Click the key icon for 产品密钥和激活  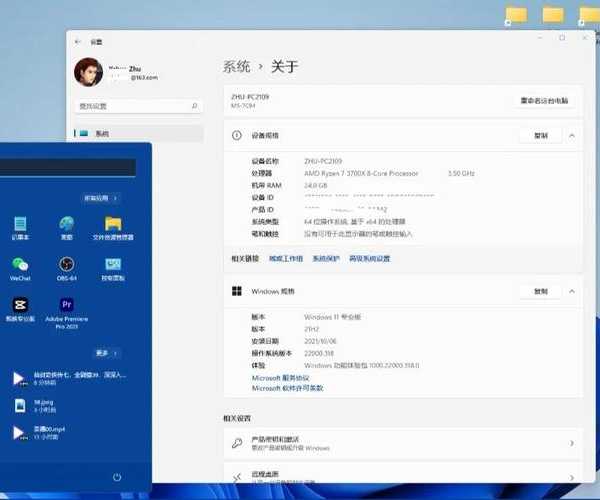[237, 443]
